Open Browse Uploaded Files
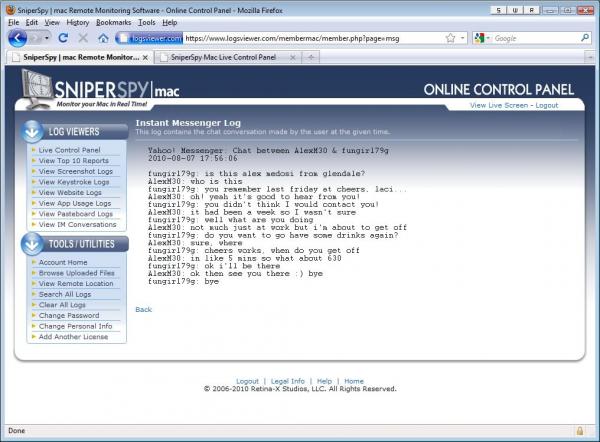 pyautogui.click(x=77, y=273)
